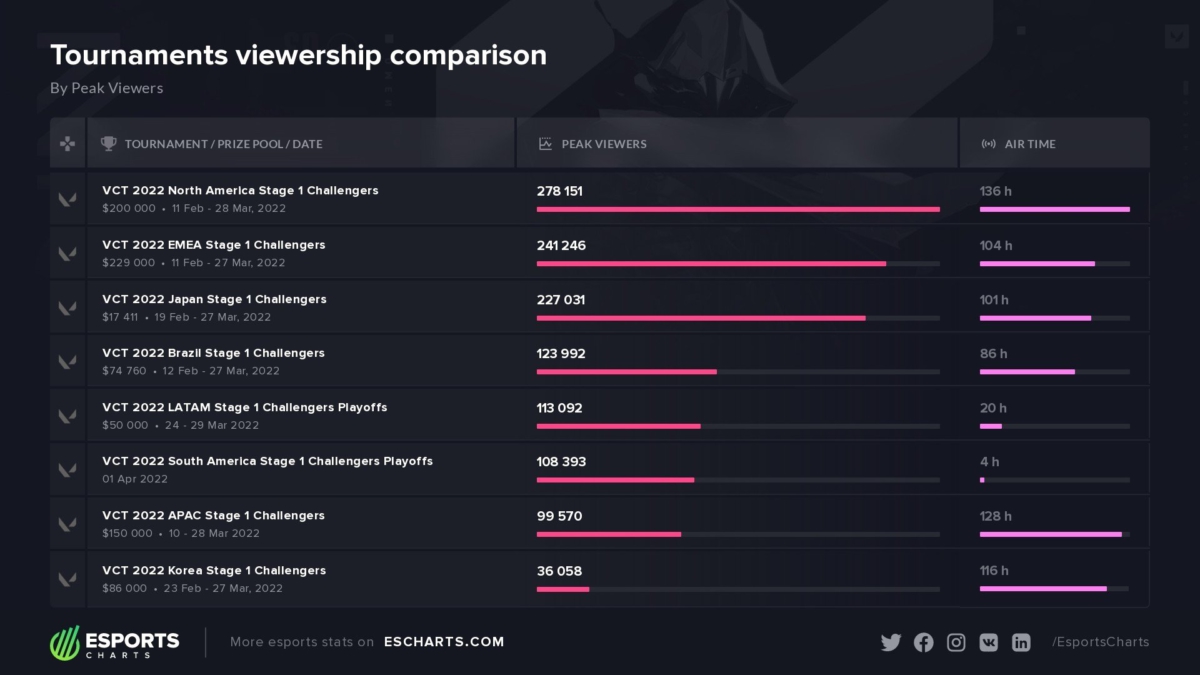Click the Esports Charts logo
1200x675 pixels.
115,642
